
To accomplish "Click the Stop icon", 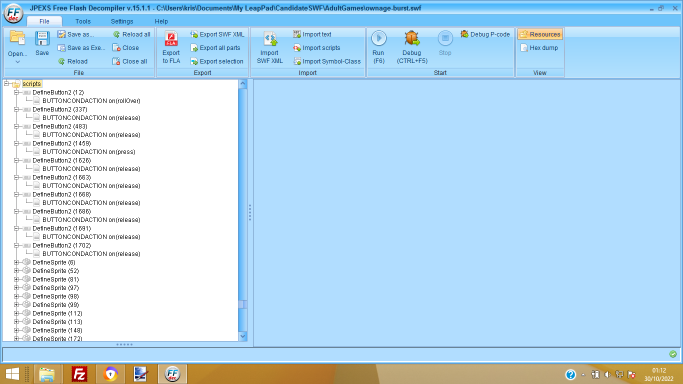I will coord(445,38).
